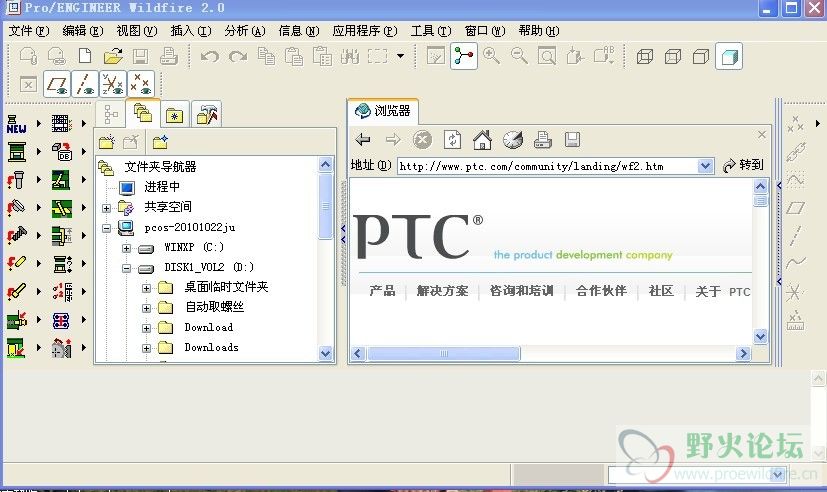The image size is (827, 492).
Task: Undo the last action
Action: click(x=210, y=56)
